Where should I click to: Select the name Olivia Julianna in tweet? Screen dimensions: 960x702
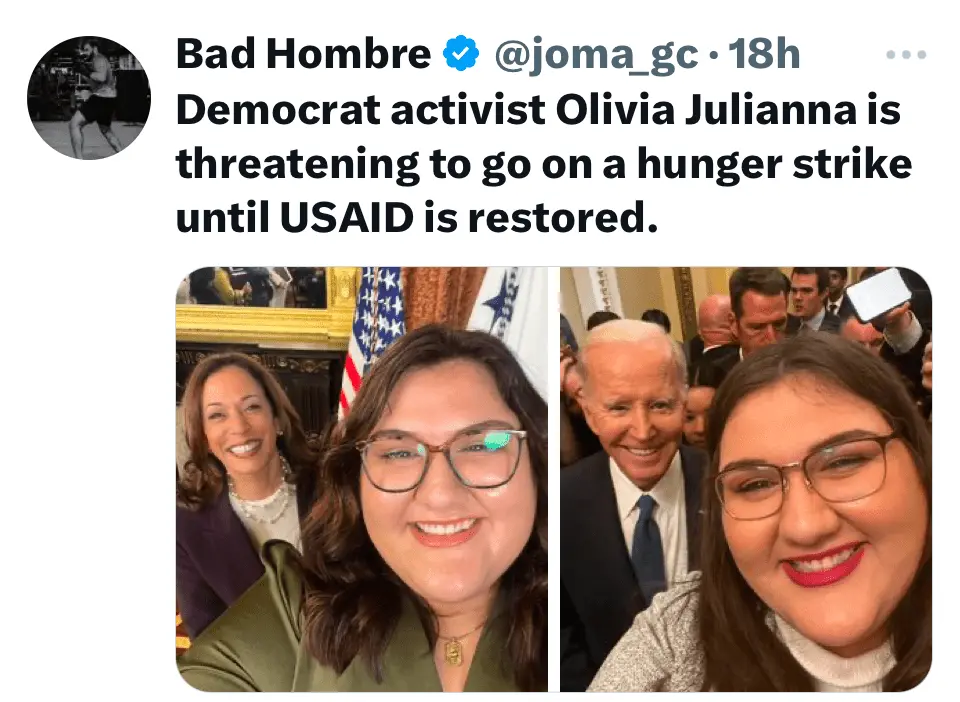706,110
